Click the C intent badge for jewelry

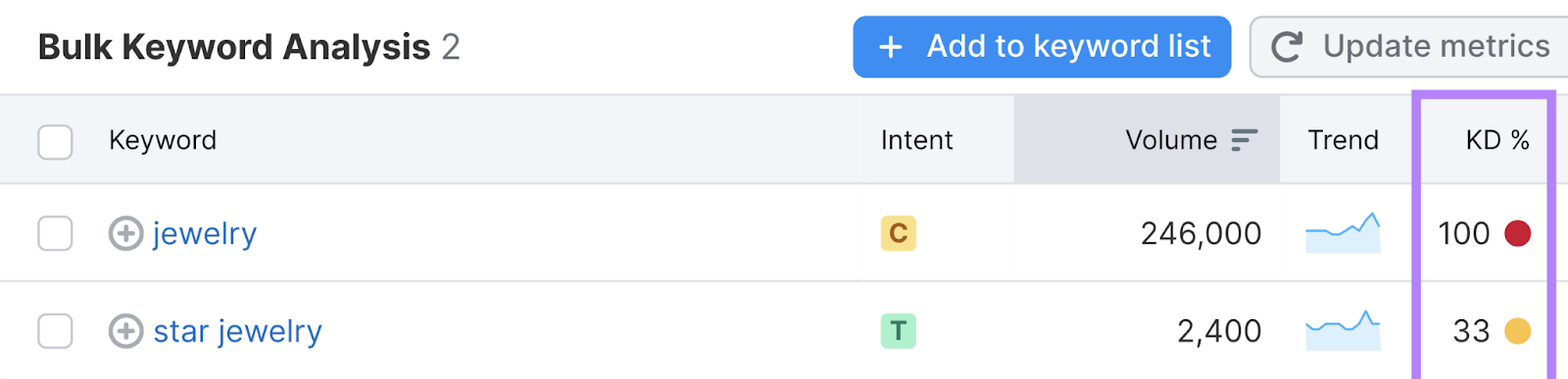tap(898, 233)
